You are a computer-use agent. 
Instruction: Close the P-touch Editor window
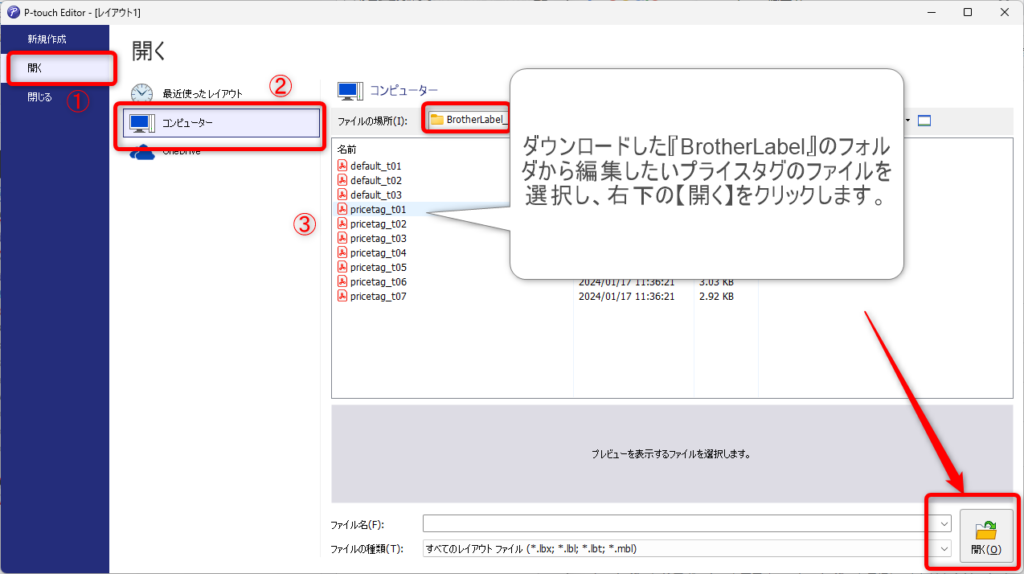tap(1004, 12)
